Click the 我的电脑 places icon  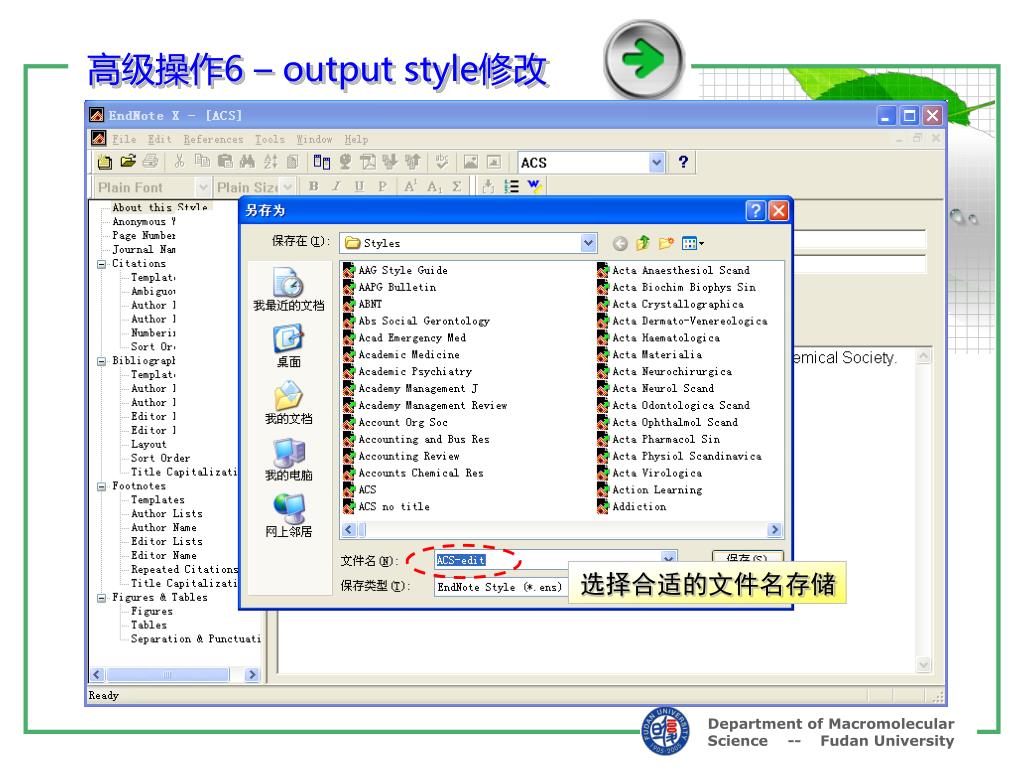[288, 460]
